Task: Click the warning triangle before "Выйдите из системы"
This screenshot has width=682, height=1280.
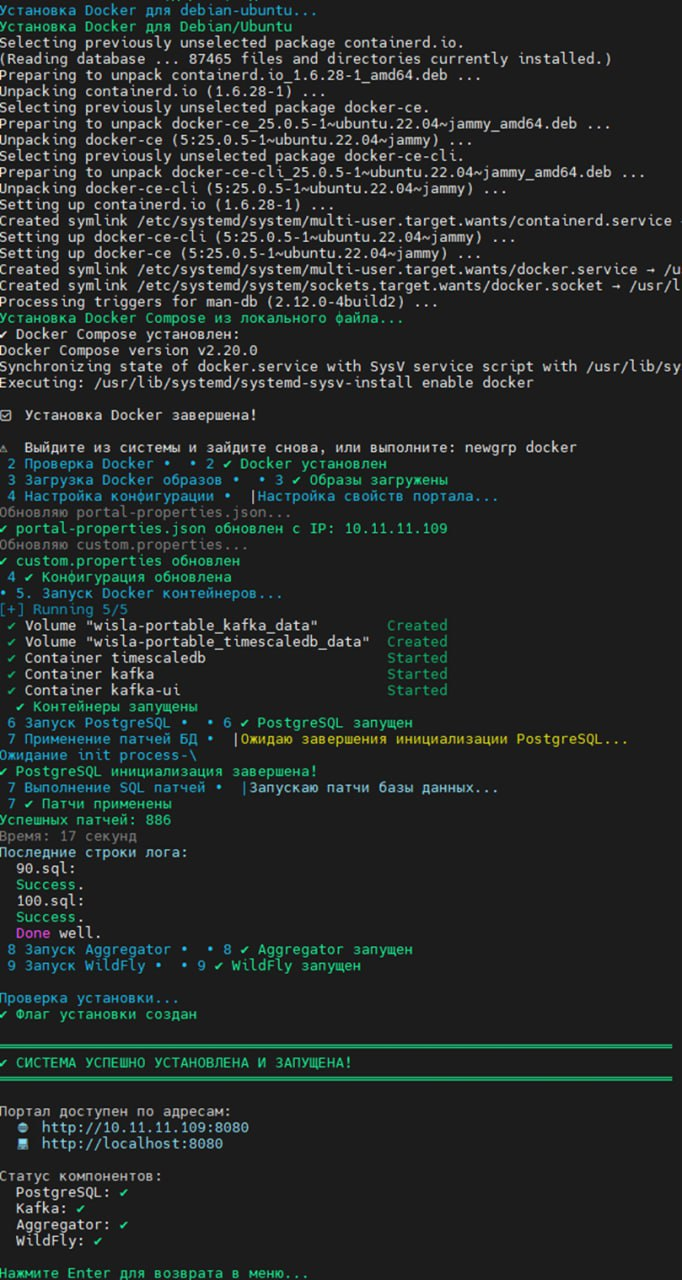Action: [5, 447]
